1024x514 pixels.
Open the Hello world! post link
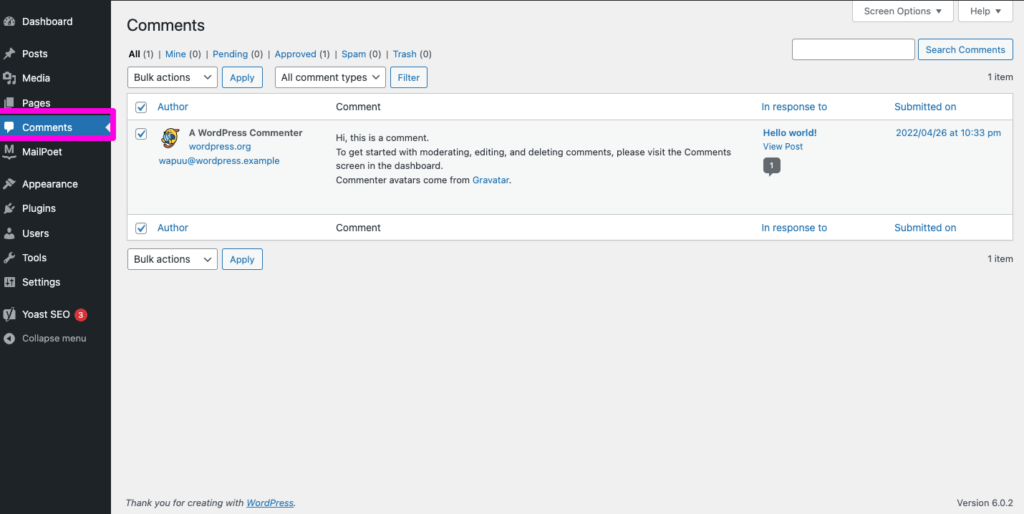790,133
